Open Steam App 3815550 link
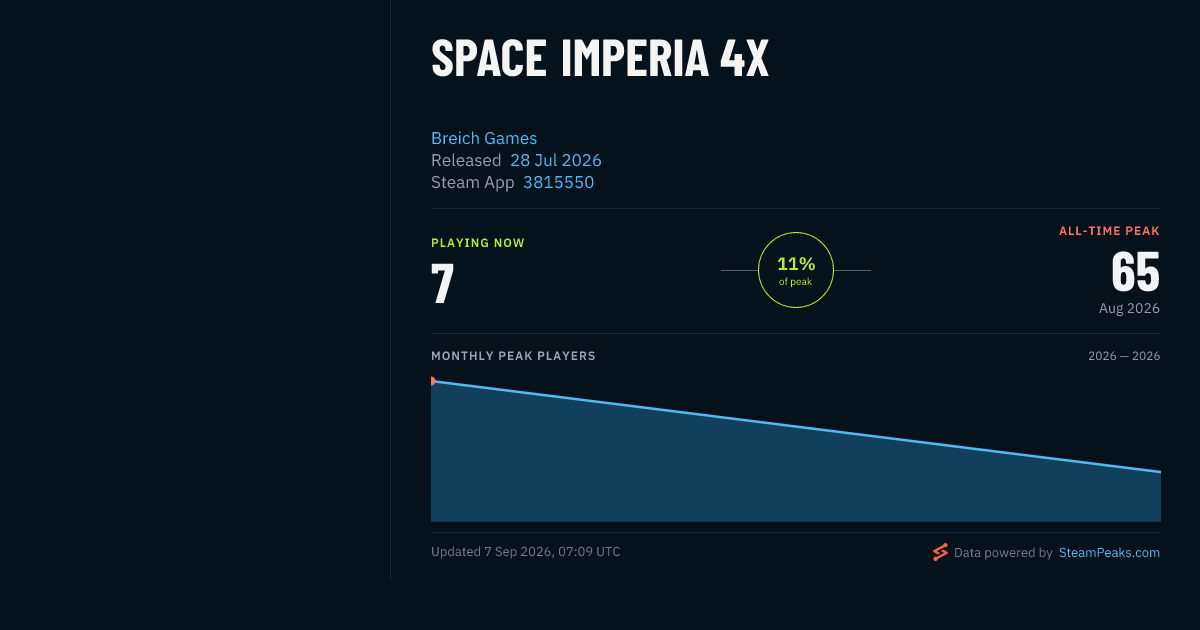 point(558,182)
